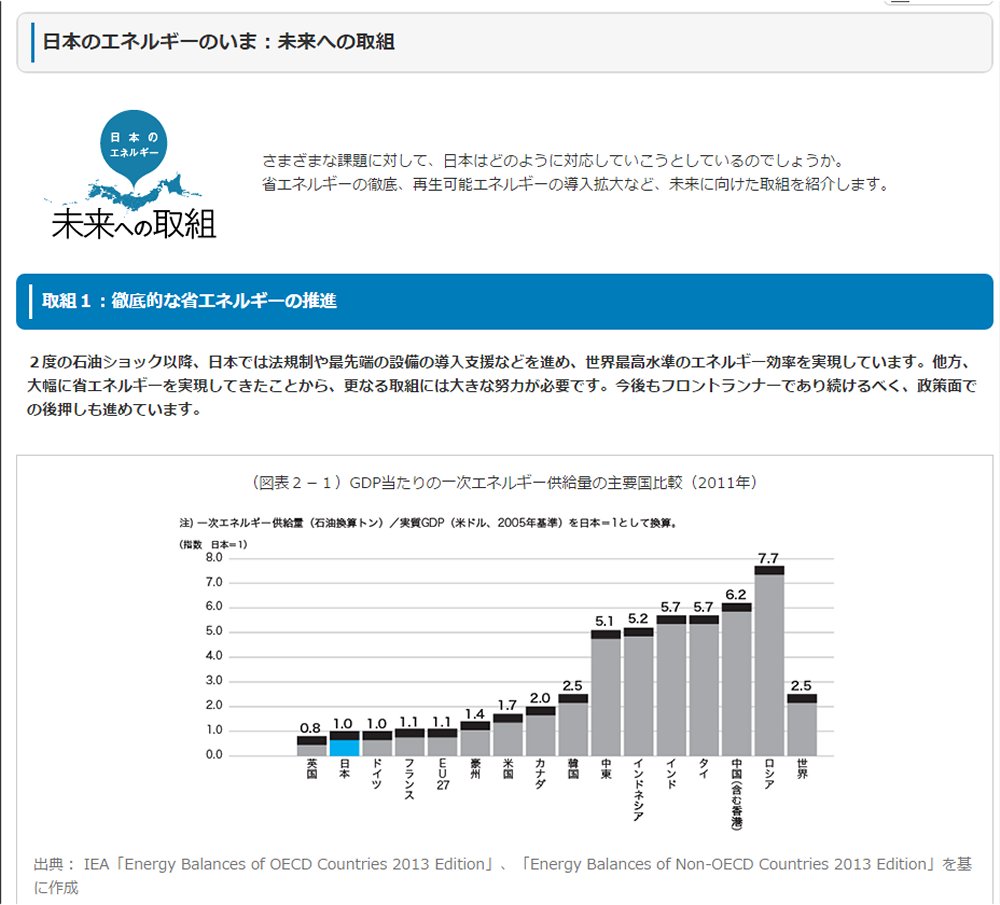Screen dimensions: 1000x905
Task: Click the 韓国 bar labeled 2.5
Action: 573,725
